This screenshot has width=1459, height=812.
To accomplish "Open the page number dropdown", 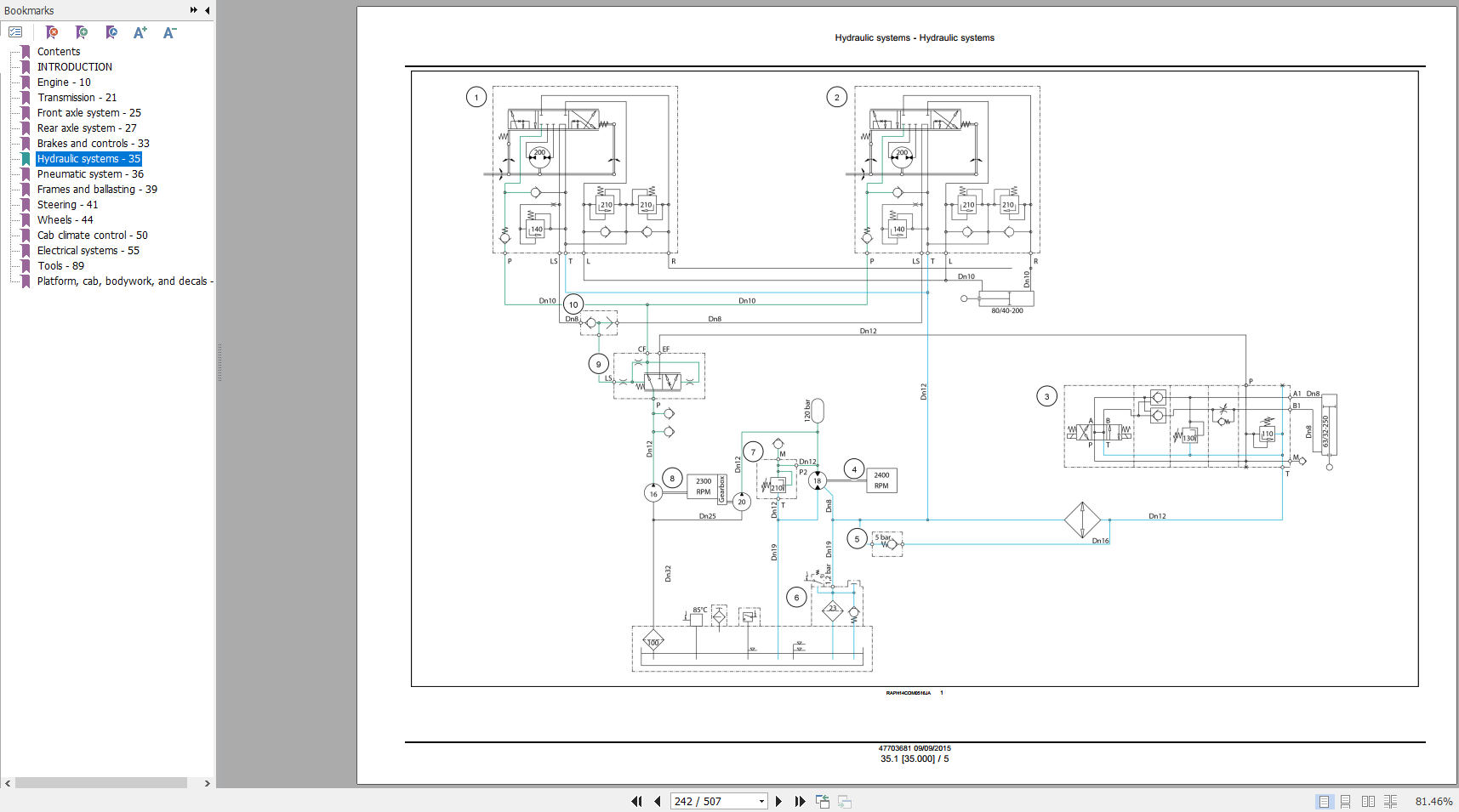I will [761, 801].
